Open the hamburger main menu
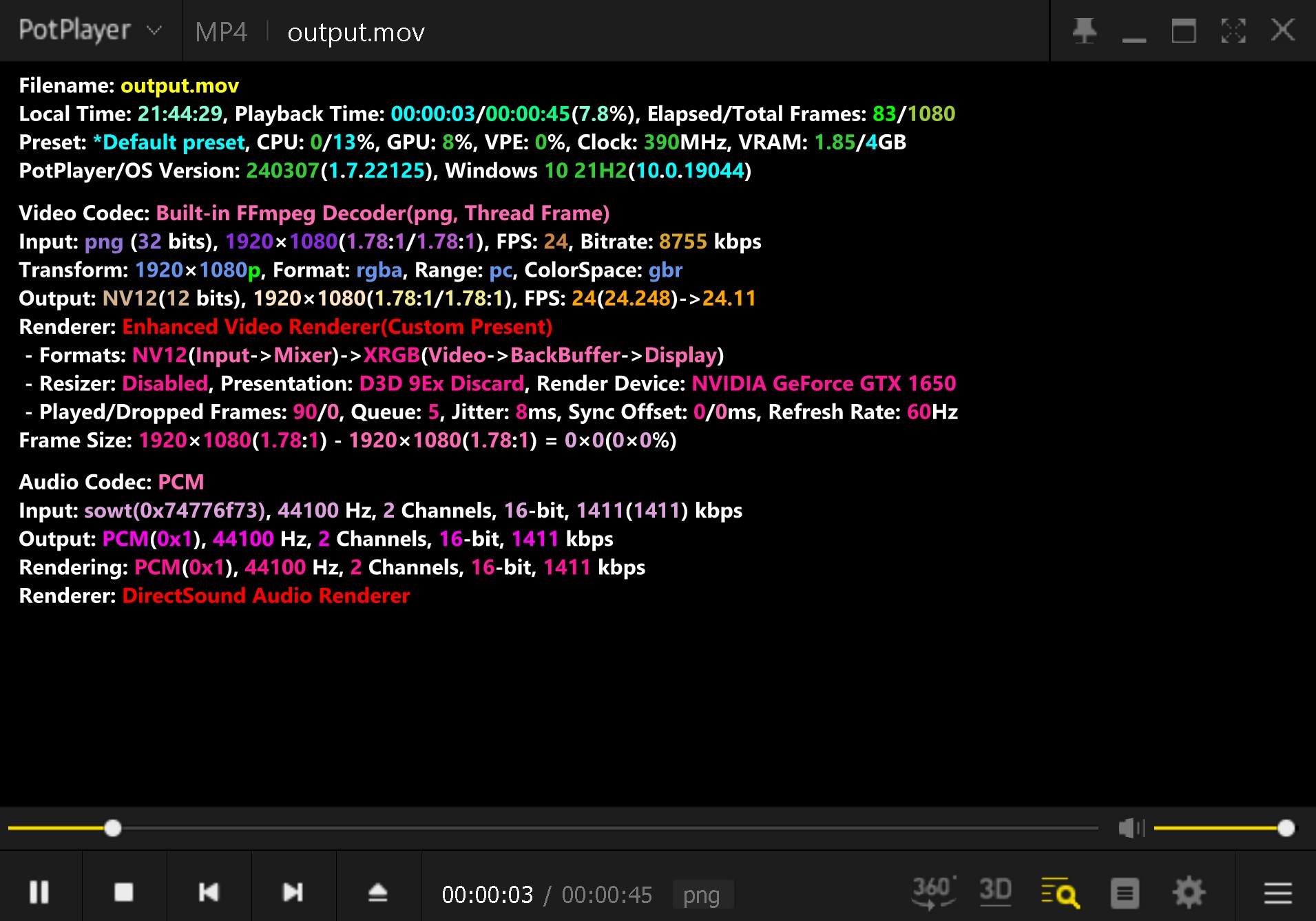Screen dimensions: 1316x921 point(1277,893)
